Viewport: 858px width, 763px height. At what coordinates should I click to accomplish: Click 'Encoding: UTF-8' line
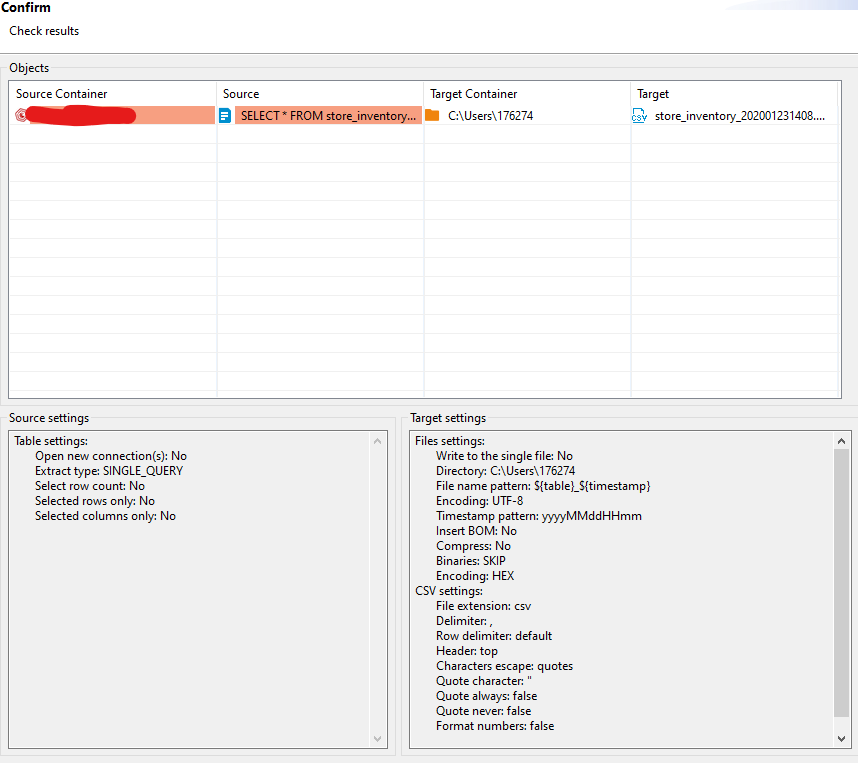(x=479, y=501)
